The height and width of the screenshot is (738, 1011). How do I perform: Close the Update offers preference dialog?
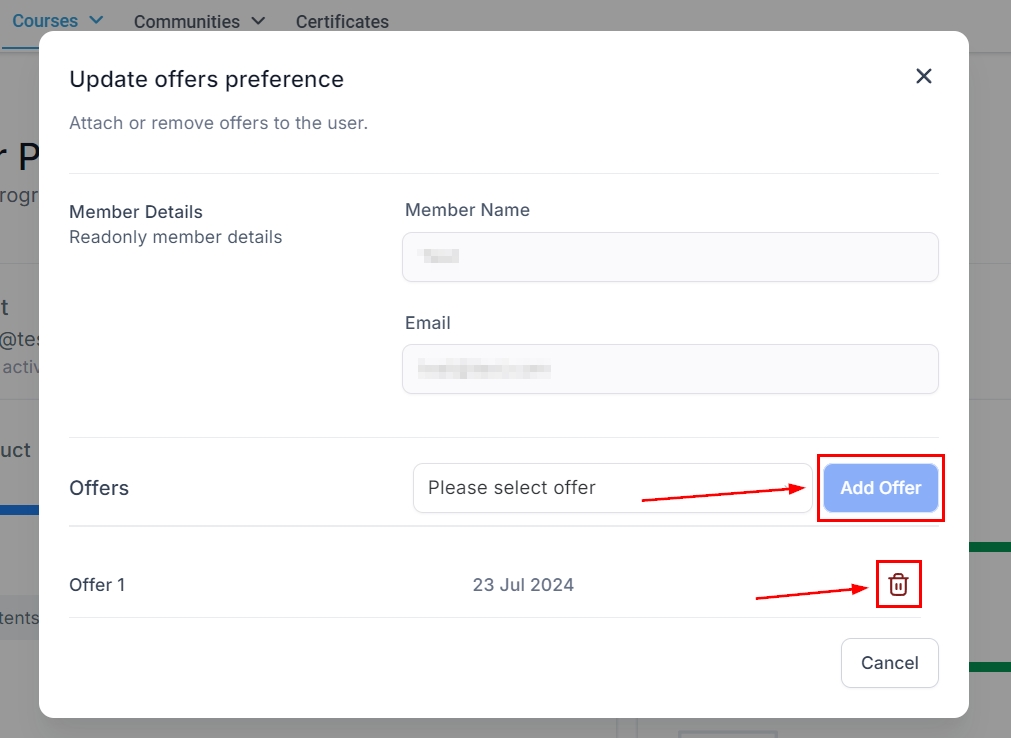click(923, 76)
